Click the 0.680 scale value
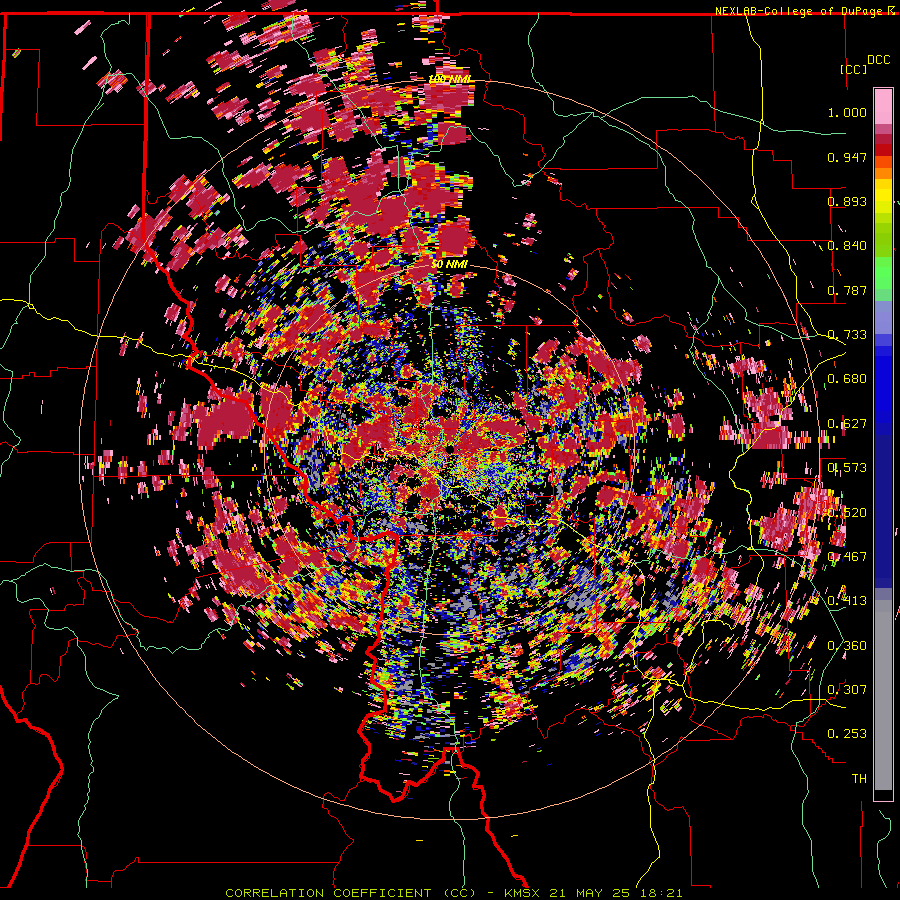This screenshot has width=900, height=900. point(847,379)
